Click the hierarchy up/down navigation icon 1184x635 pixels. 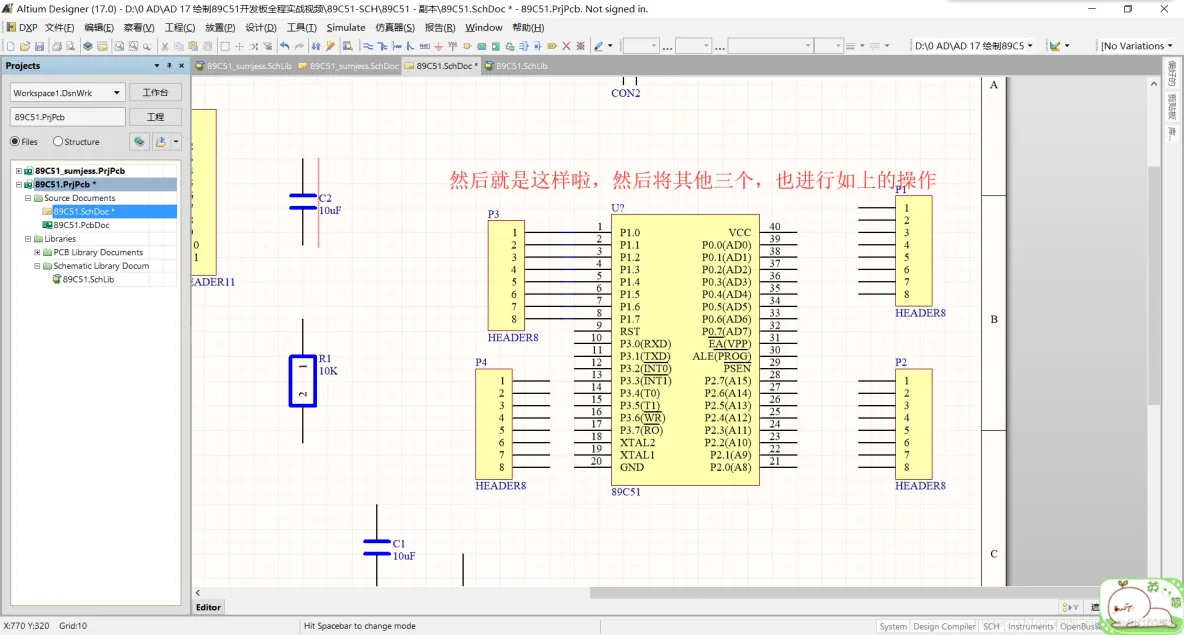[x=316, y=46]
